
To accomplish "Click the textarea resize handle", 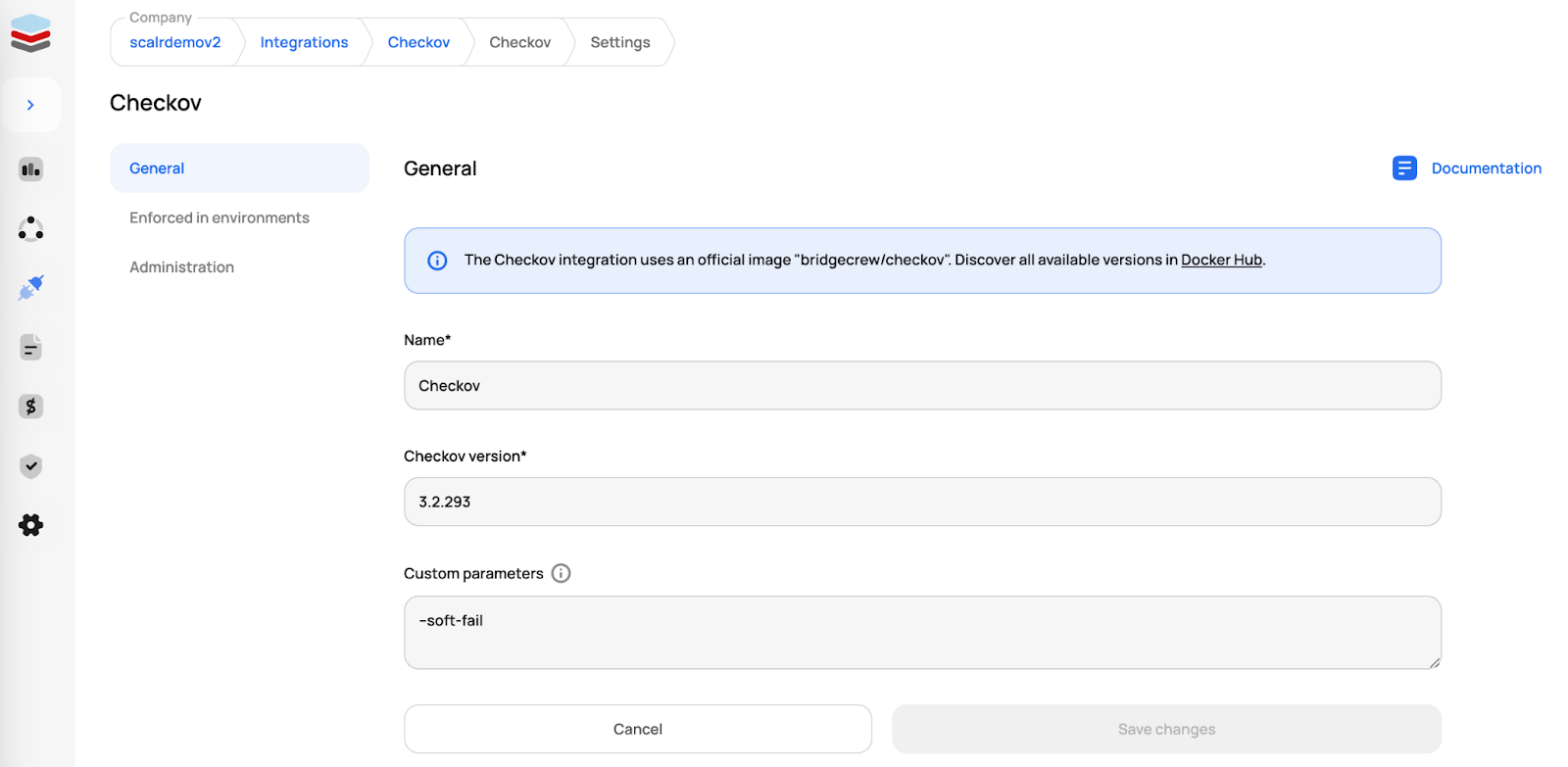I will pyautogui.click(x=1434, y=662).
